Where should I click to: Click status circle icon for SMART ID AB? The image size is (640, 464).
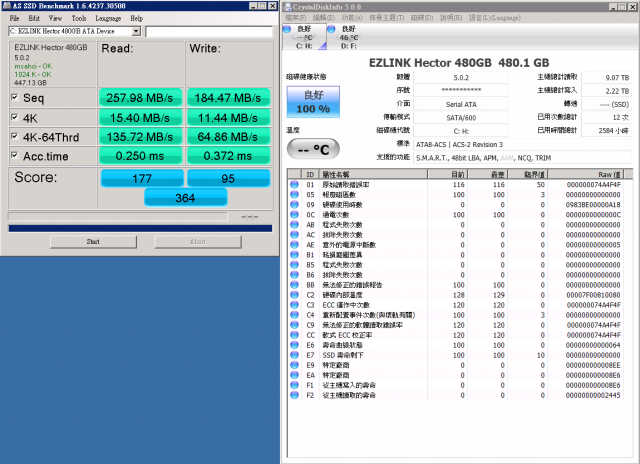[x=294, y=224]
